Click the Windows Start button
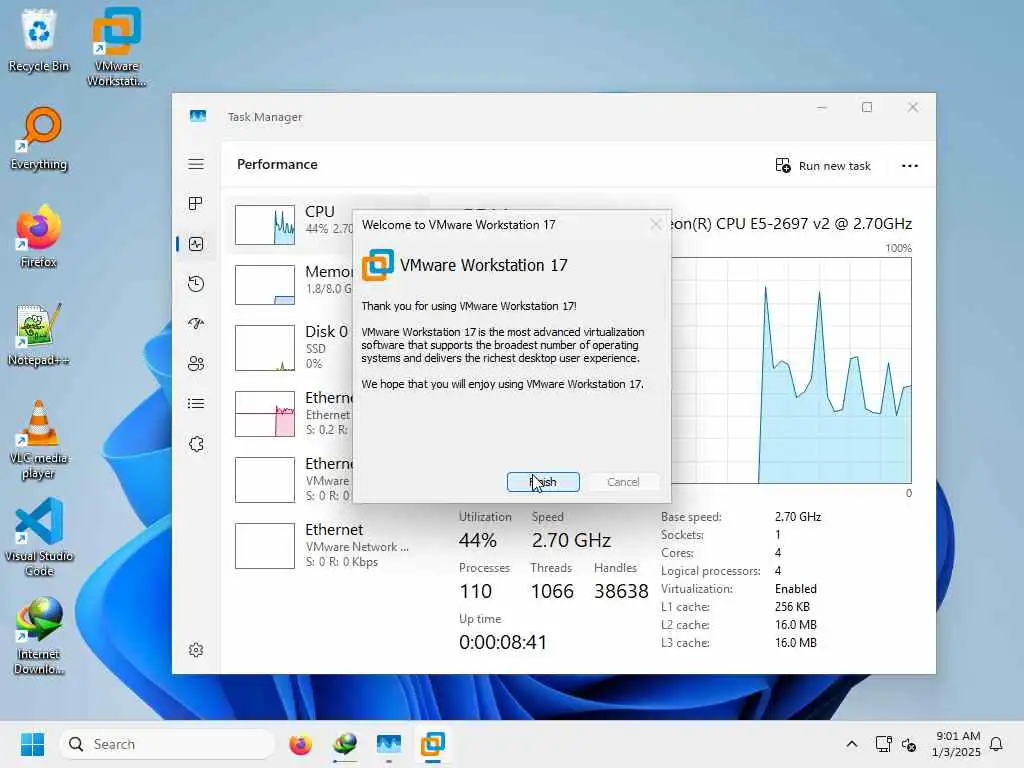Image resolution: width=1024 pixels, height=768 pixels. click(x=32, y=744)
